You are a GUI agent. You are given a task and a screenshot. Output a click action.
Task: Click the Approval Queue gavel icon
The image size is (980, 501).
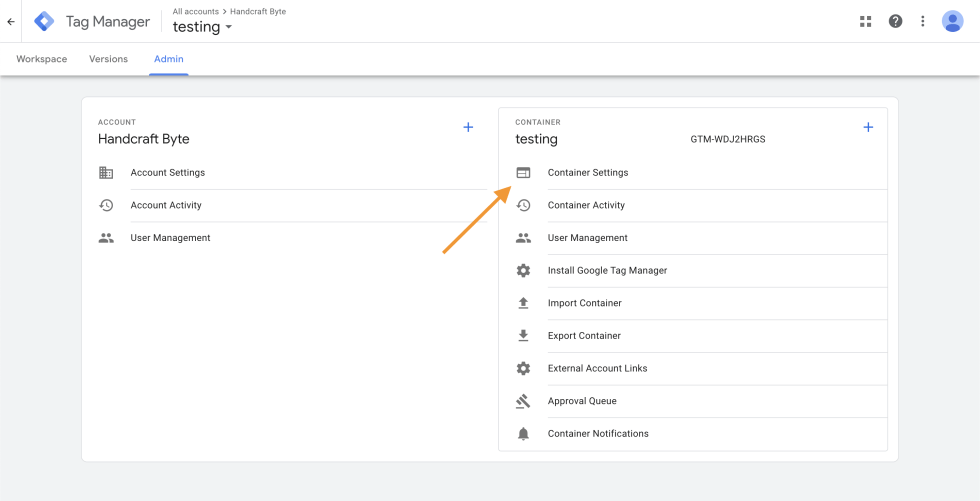(x=523, y=401)
